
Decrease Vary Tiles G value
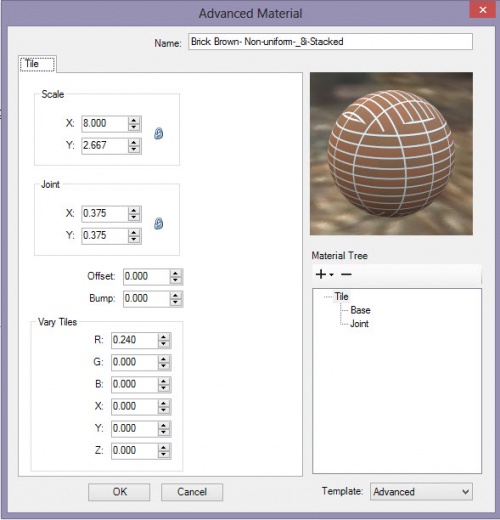click(x=164, y=366)
